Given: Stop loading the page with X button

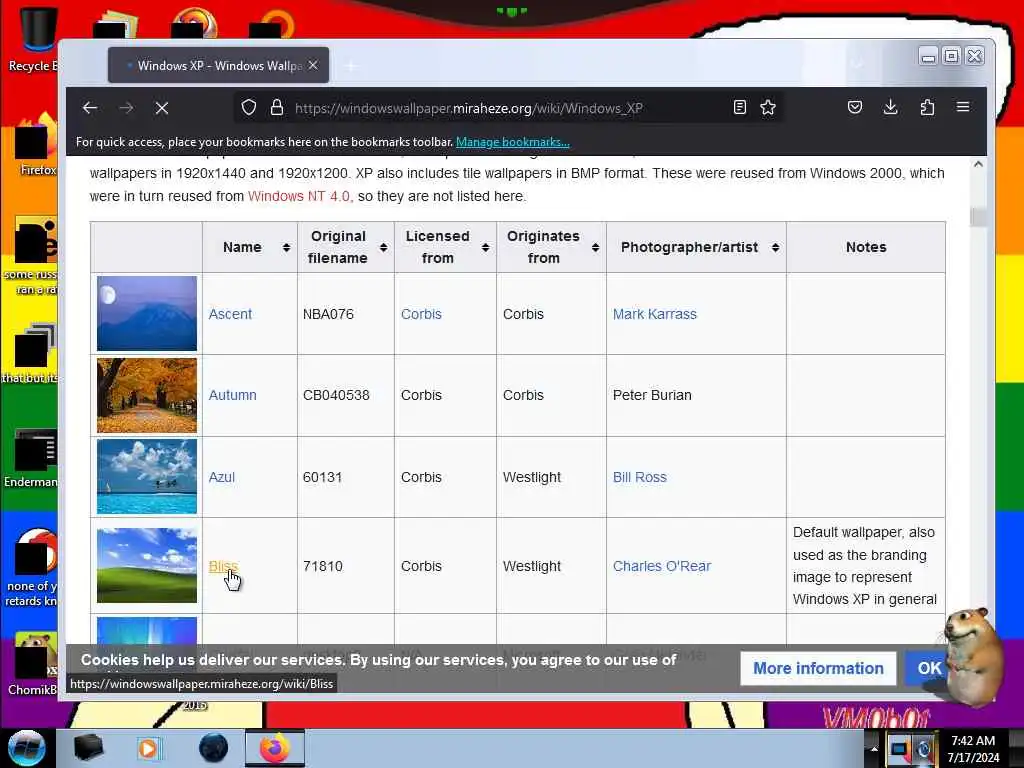Looking at the screenshot, I should (x=162, y=108).
